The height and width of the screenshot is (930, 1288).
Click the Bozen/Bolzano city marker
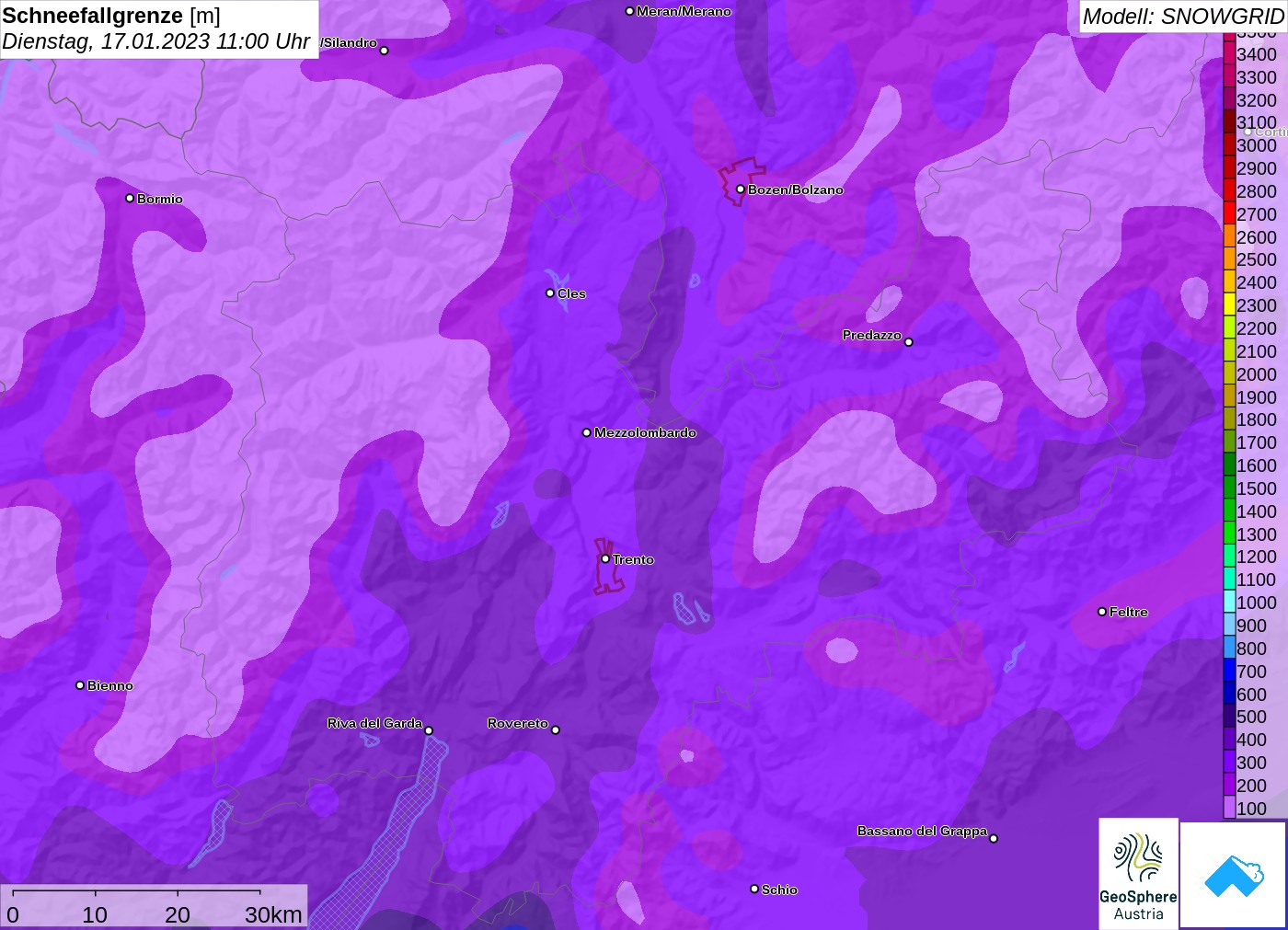[740, 189]
